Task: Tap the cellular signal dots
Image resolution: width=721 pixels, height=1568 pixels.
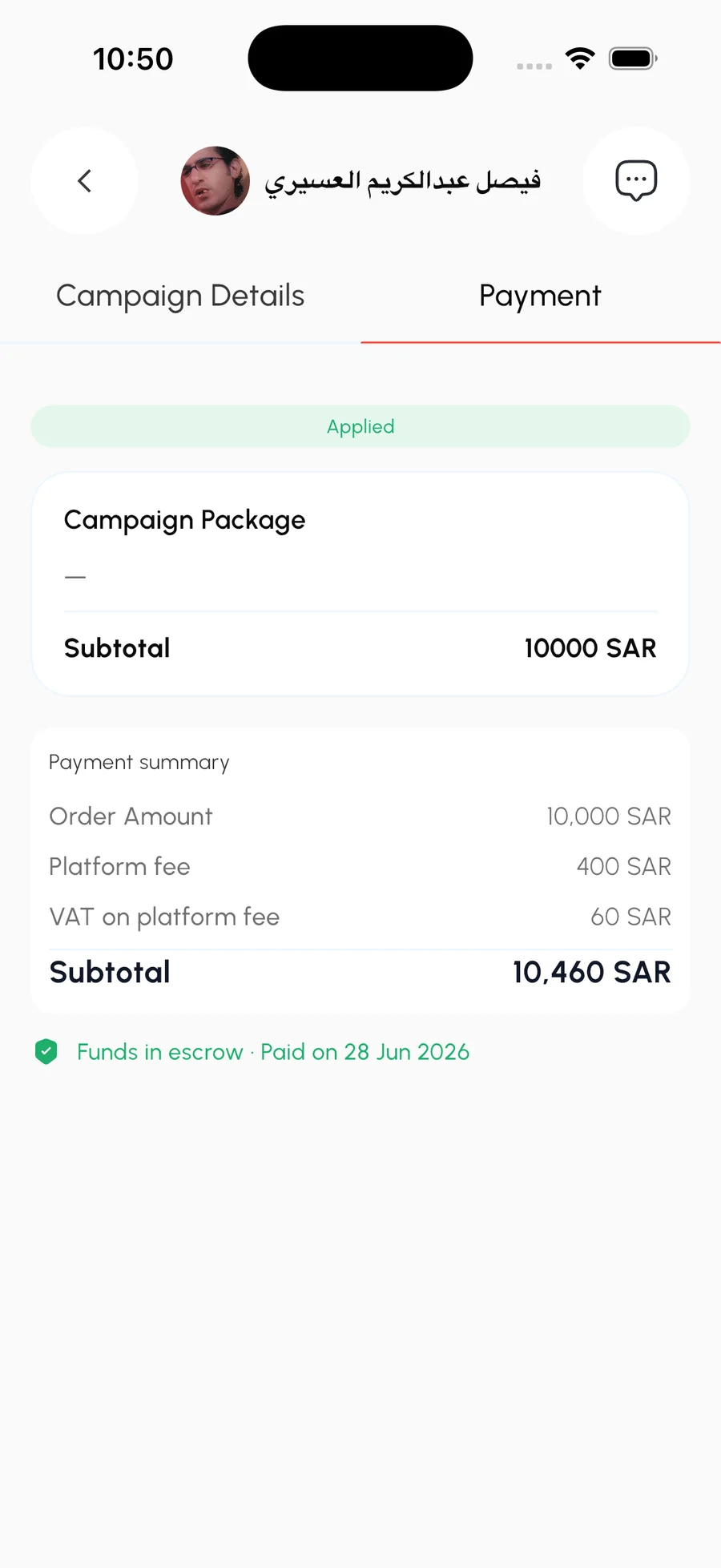Action: 534,66
